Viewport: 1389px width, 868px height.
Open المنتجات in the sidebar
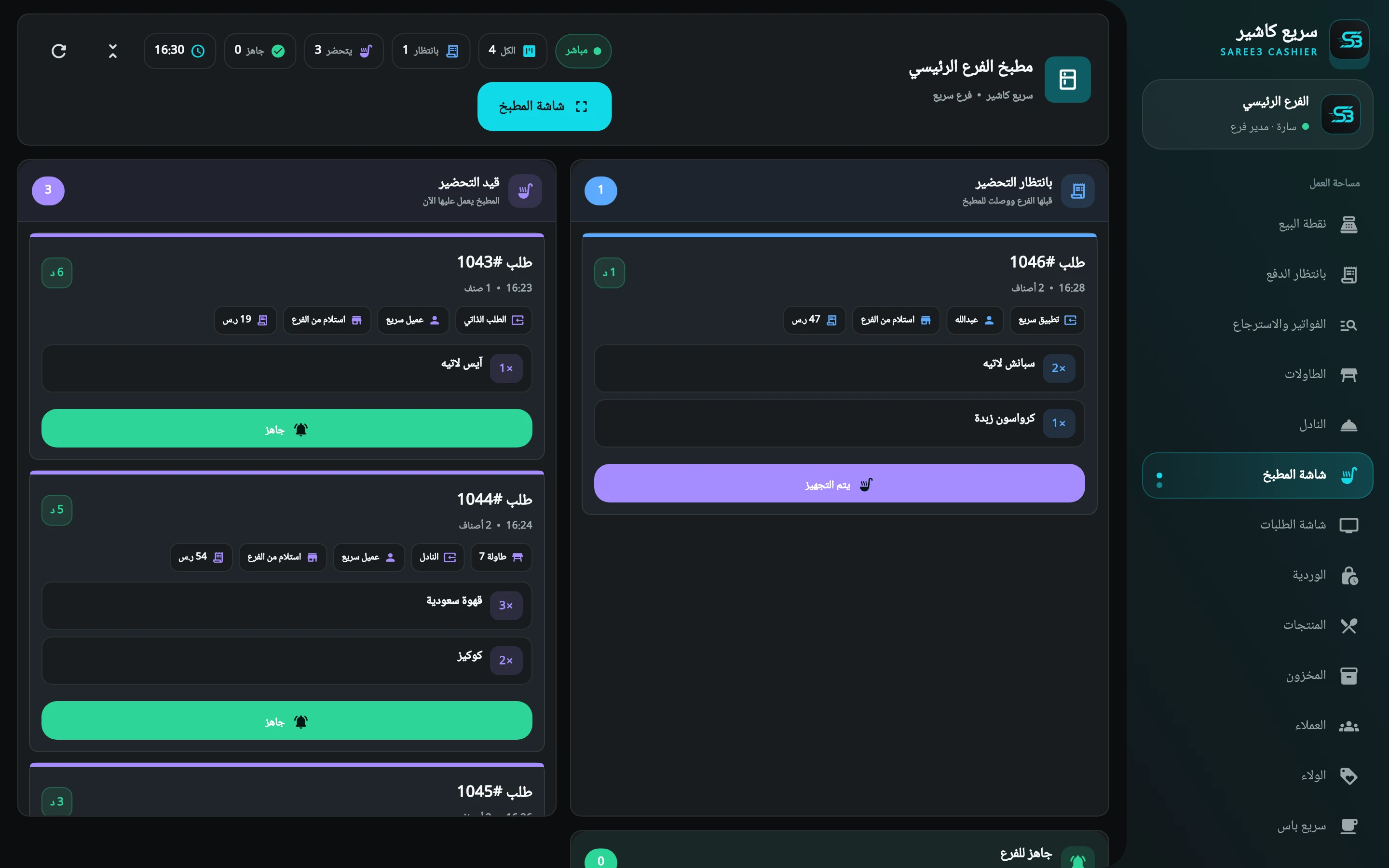tap(1257, 625)
